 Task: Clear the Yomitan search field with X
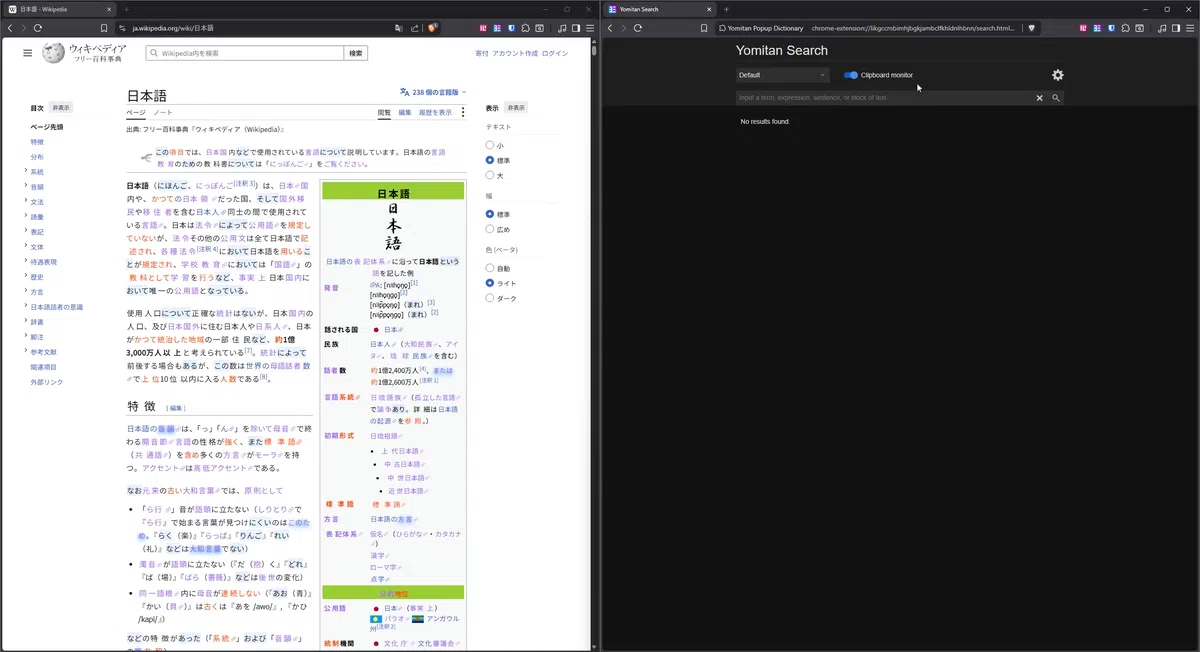click(1039, 98)
